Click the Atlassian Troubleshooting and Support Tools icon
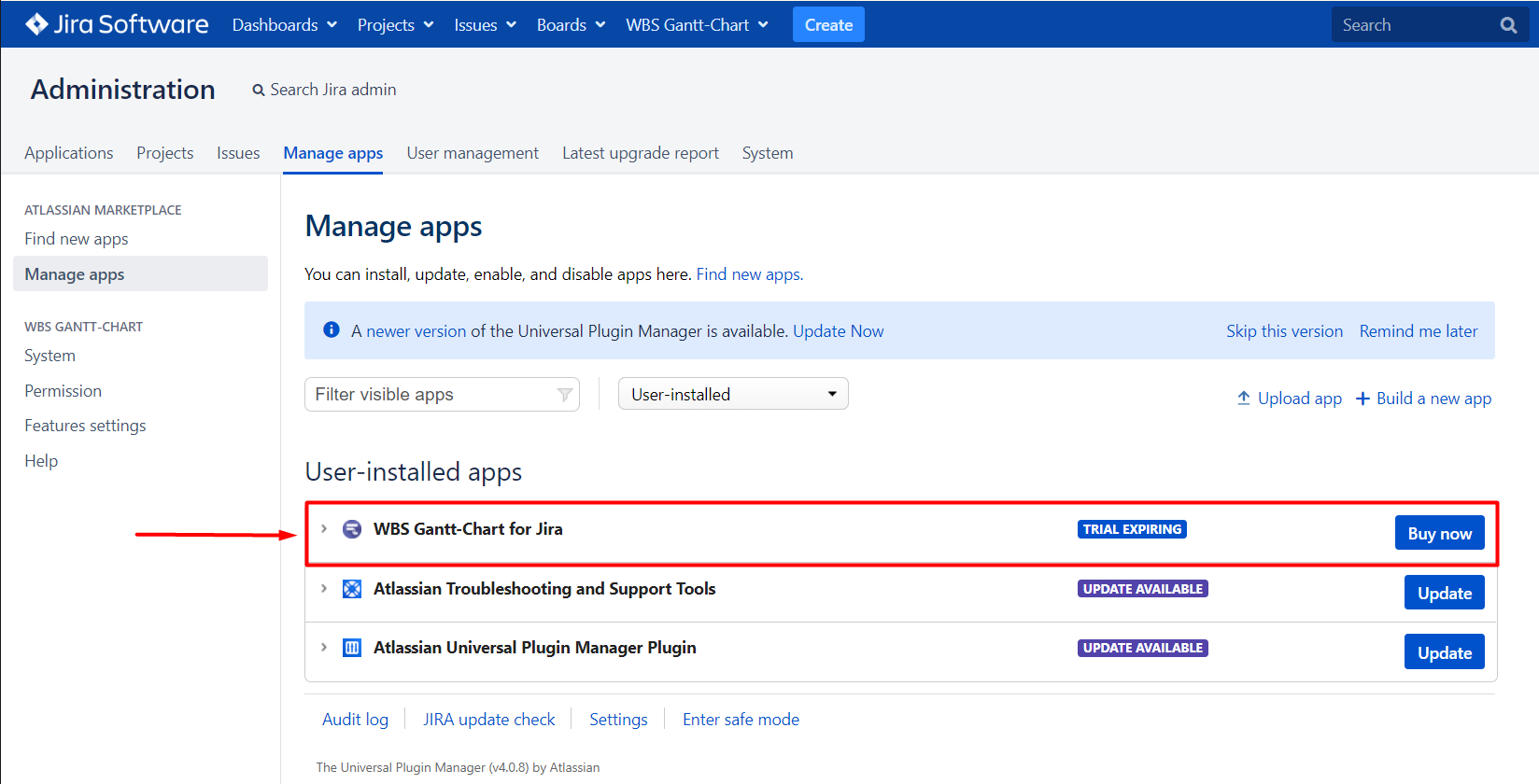This screenshot has width=1539, height=784. point(352,589)
